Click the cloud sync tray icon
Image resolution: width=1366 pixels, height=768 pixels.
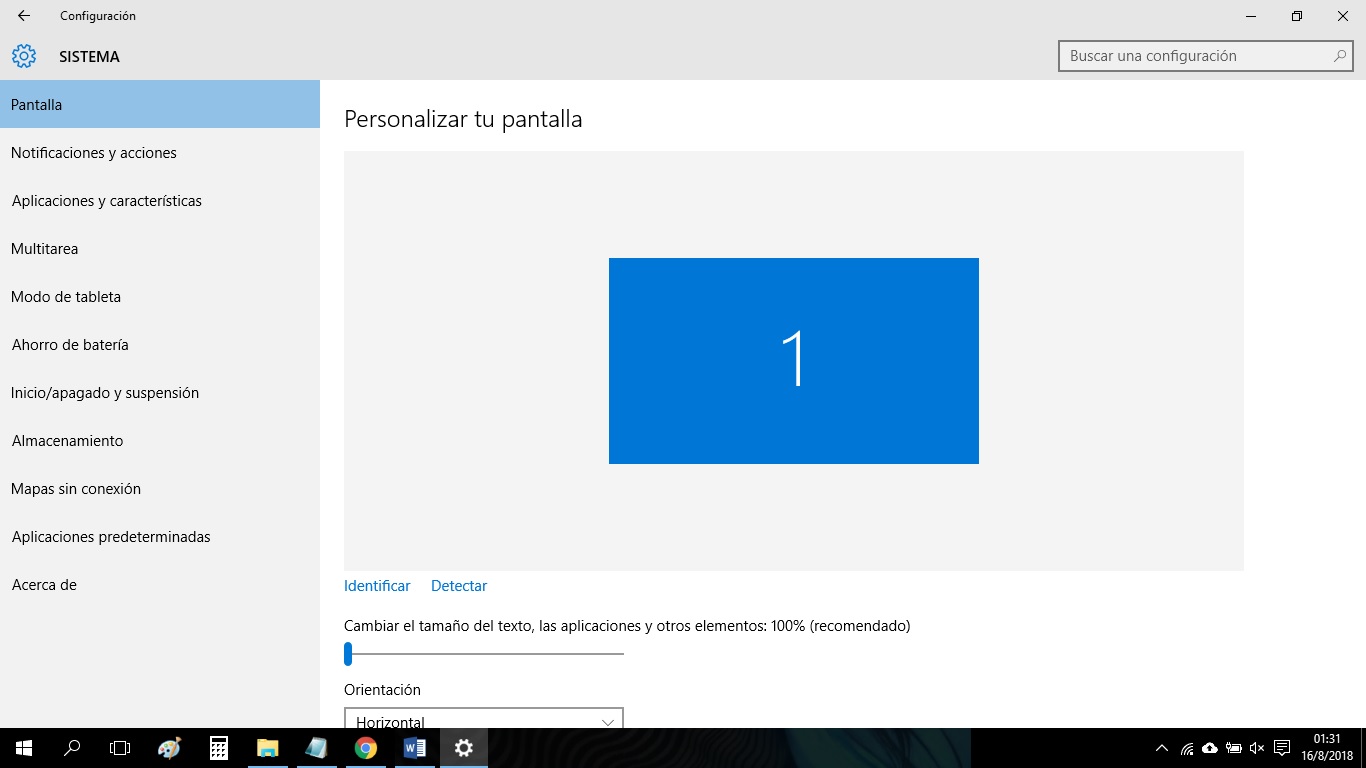1210,748
